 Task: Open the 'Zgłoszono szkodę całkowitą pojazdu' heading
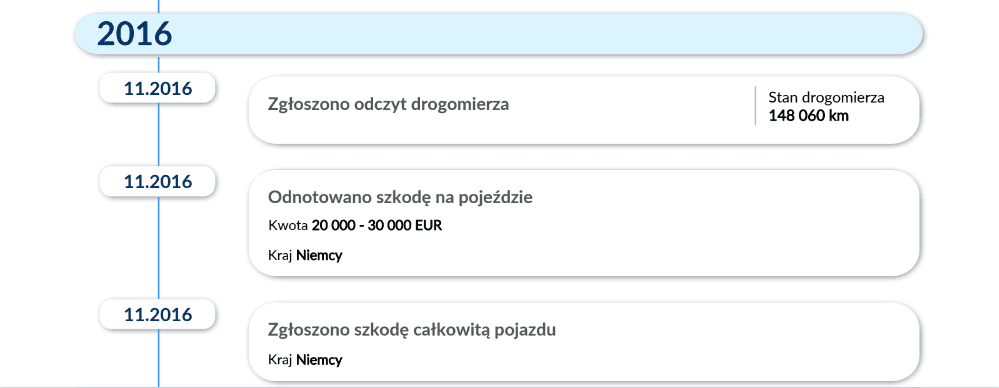pos(412,331)
